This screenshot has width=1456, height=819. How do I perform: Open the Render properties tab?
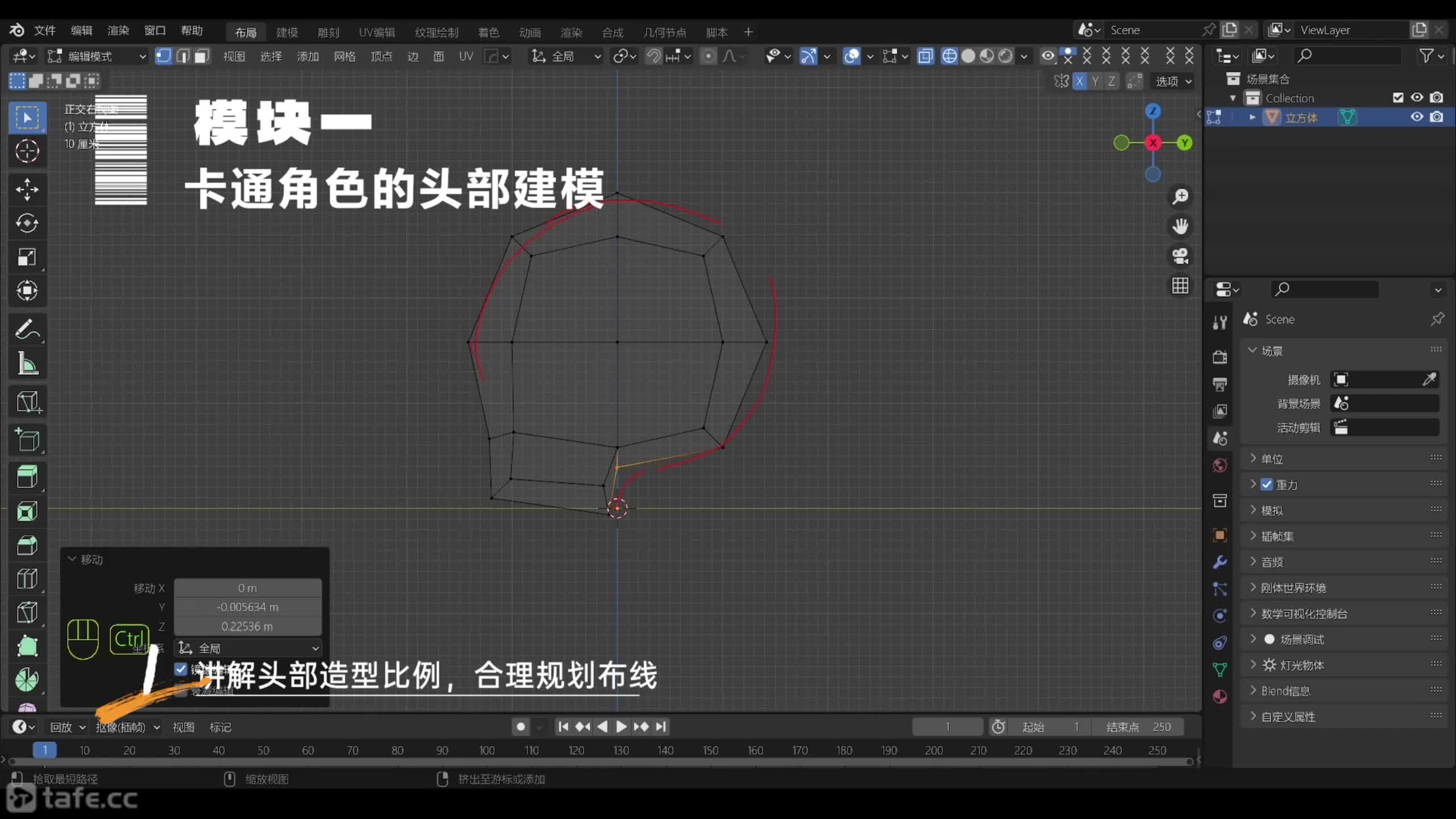[x=1219, y=357]
